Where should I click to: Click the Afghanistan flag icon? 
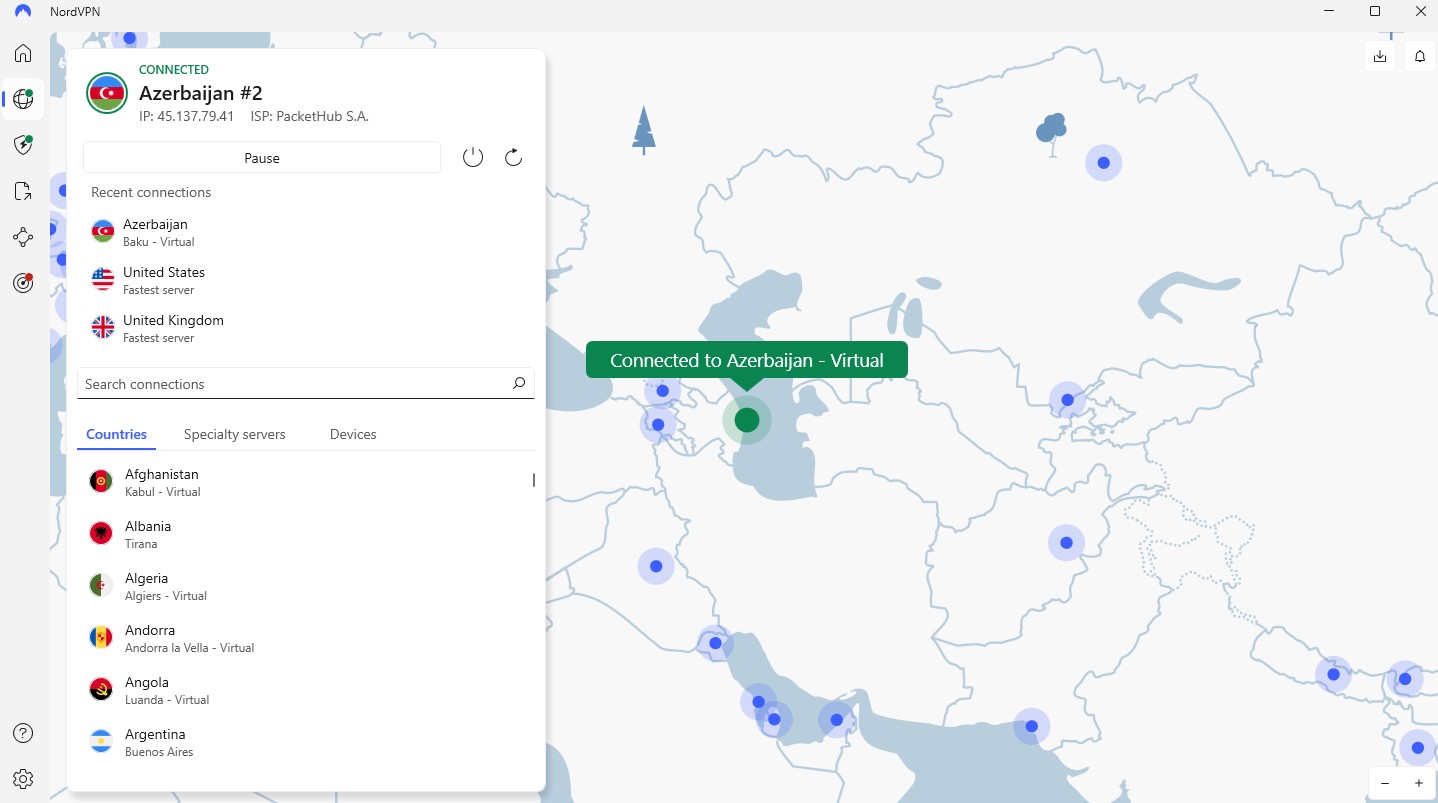(x=101, y=482)
